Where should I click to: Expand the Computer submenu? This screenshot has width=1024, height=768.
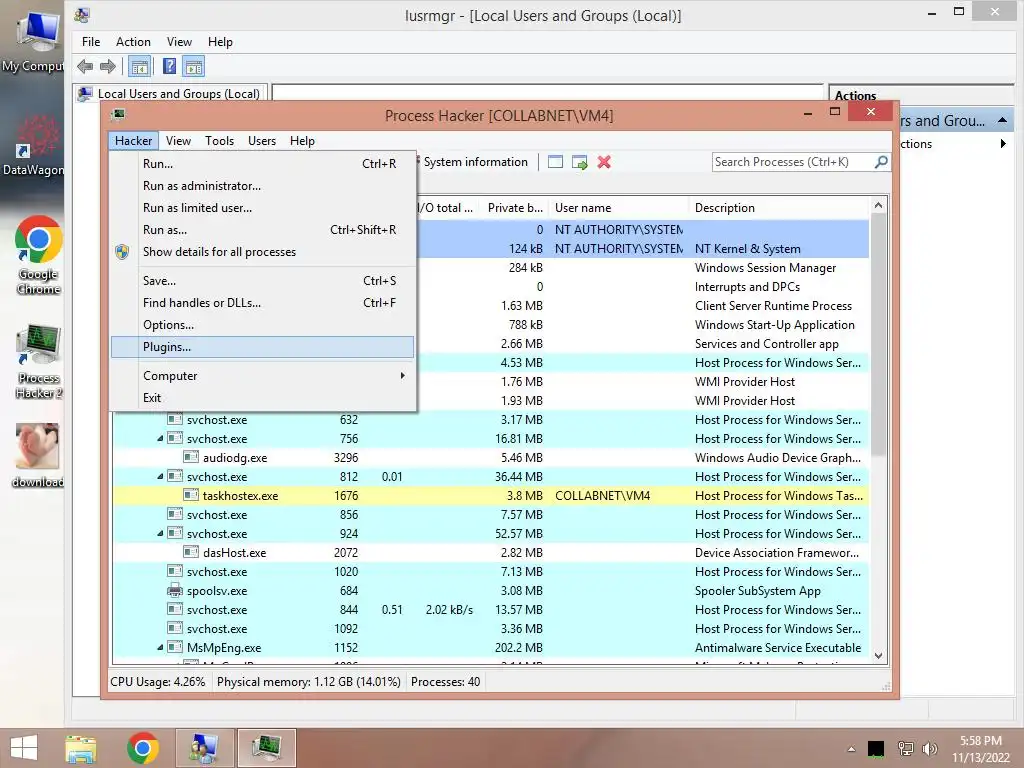pos(263,376)
